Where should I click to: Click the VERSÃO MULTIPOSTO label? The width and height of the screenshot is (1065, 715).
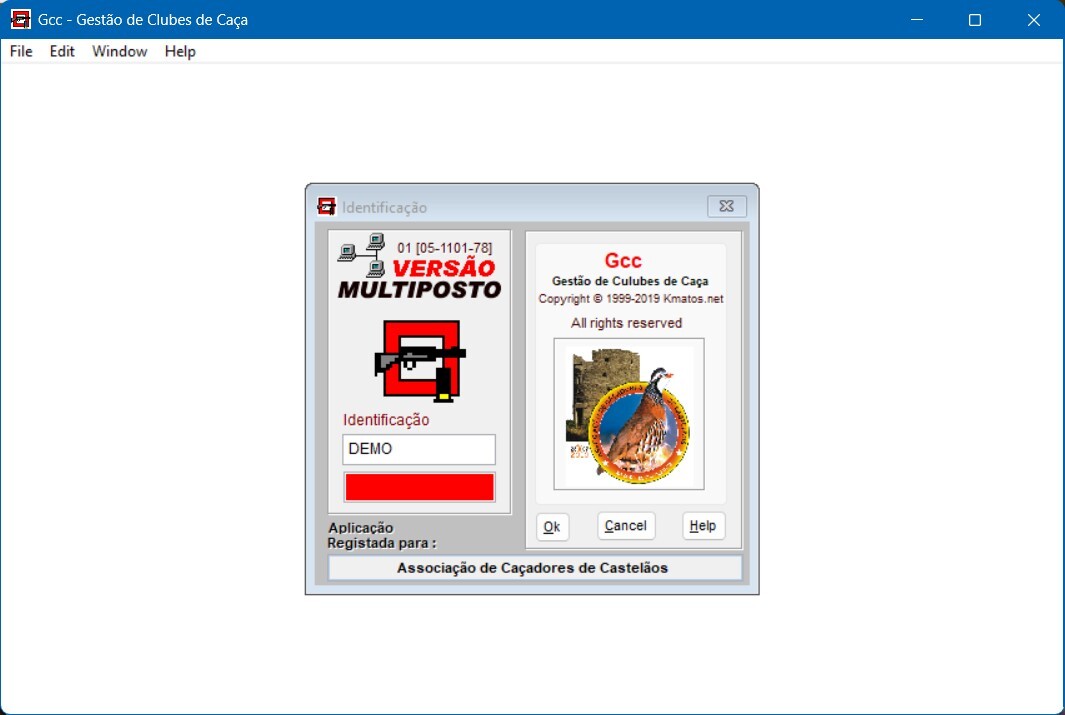point(420,280)
